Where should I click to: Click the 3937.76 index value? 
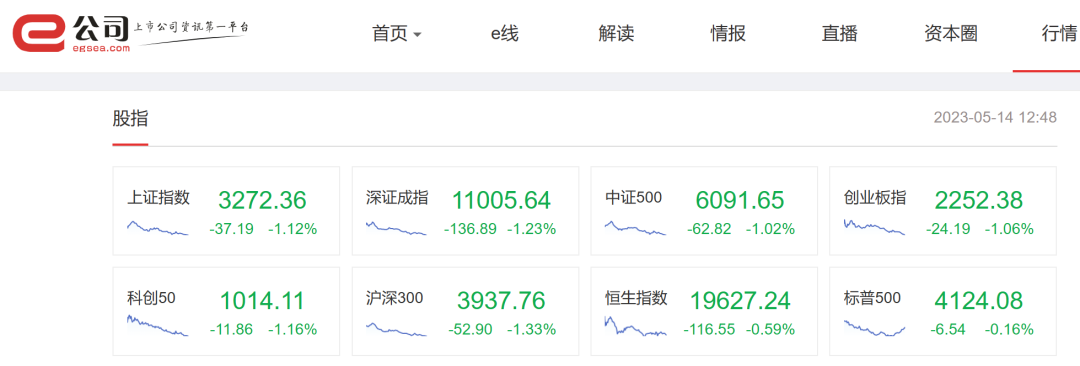coord(501,301)
